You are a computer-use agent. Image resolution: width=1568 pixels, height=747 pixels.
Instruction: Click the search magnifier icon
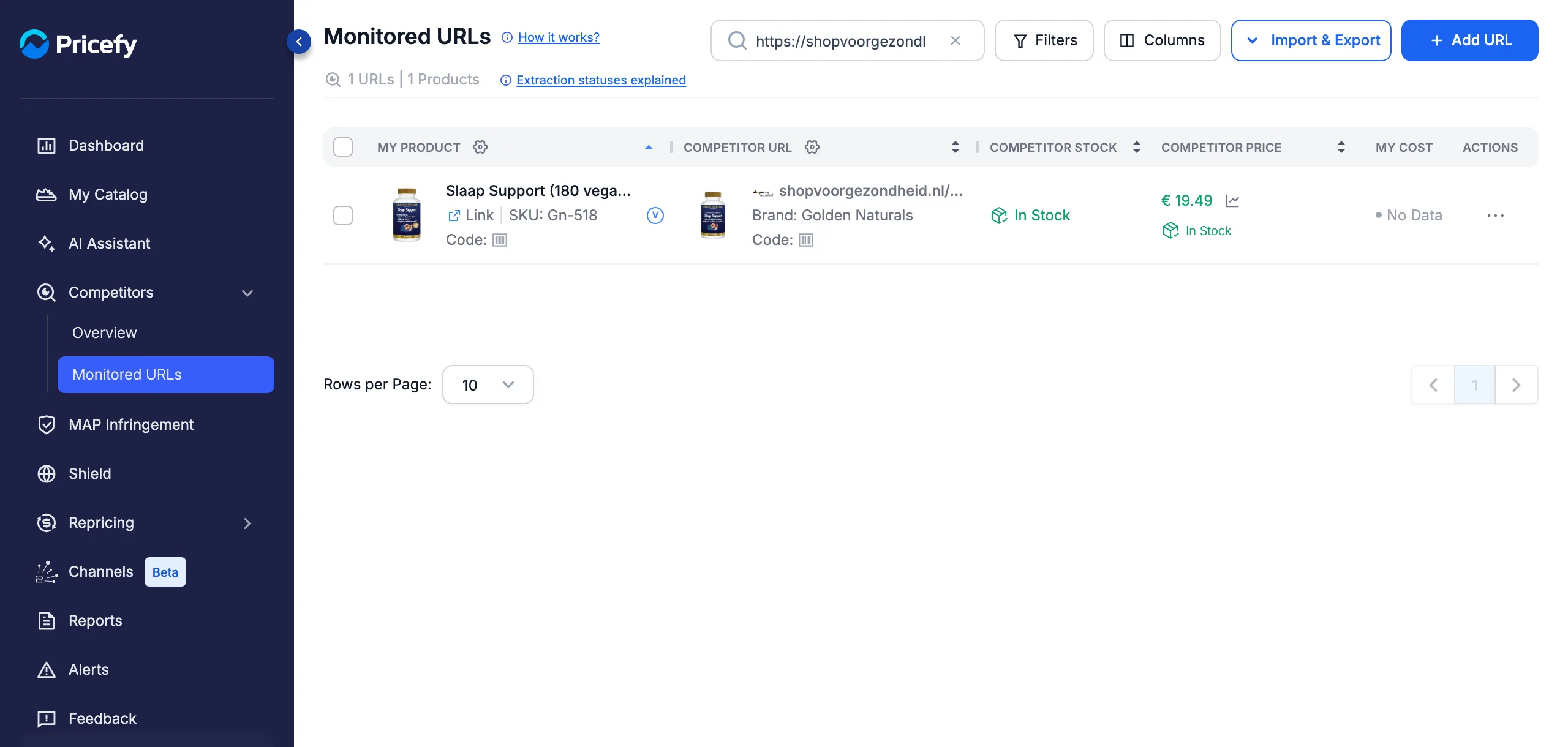(737, 40)
